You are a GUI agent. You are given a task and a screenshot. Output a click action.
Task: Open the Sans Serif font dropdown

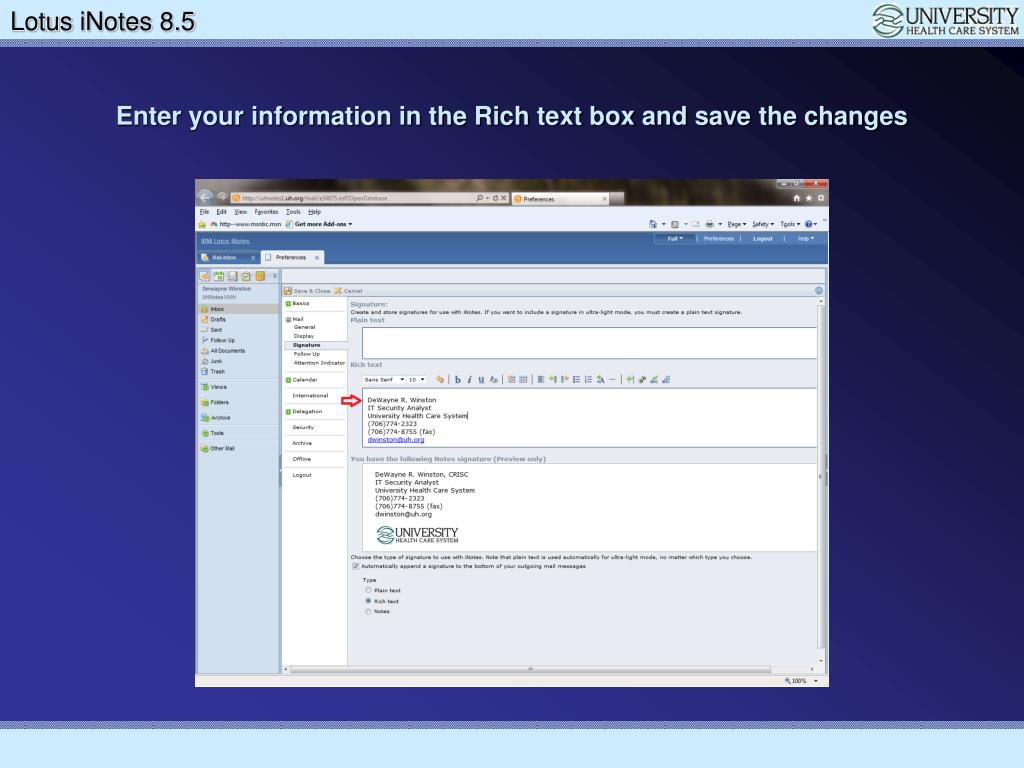click(x=384, y=379)
